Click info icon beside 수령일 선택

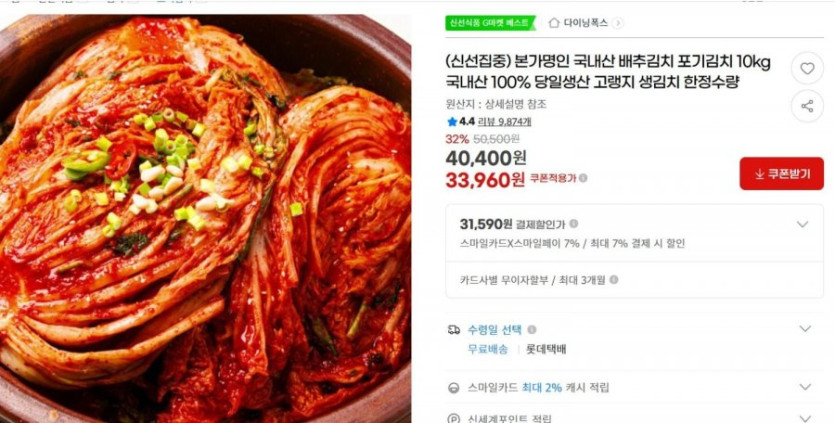click(x=531, y=329)
